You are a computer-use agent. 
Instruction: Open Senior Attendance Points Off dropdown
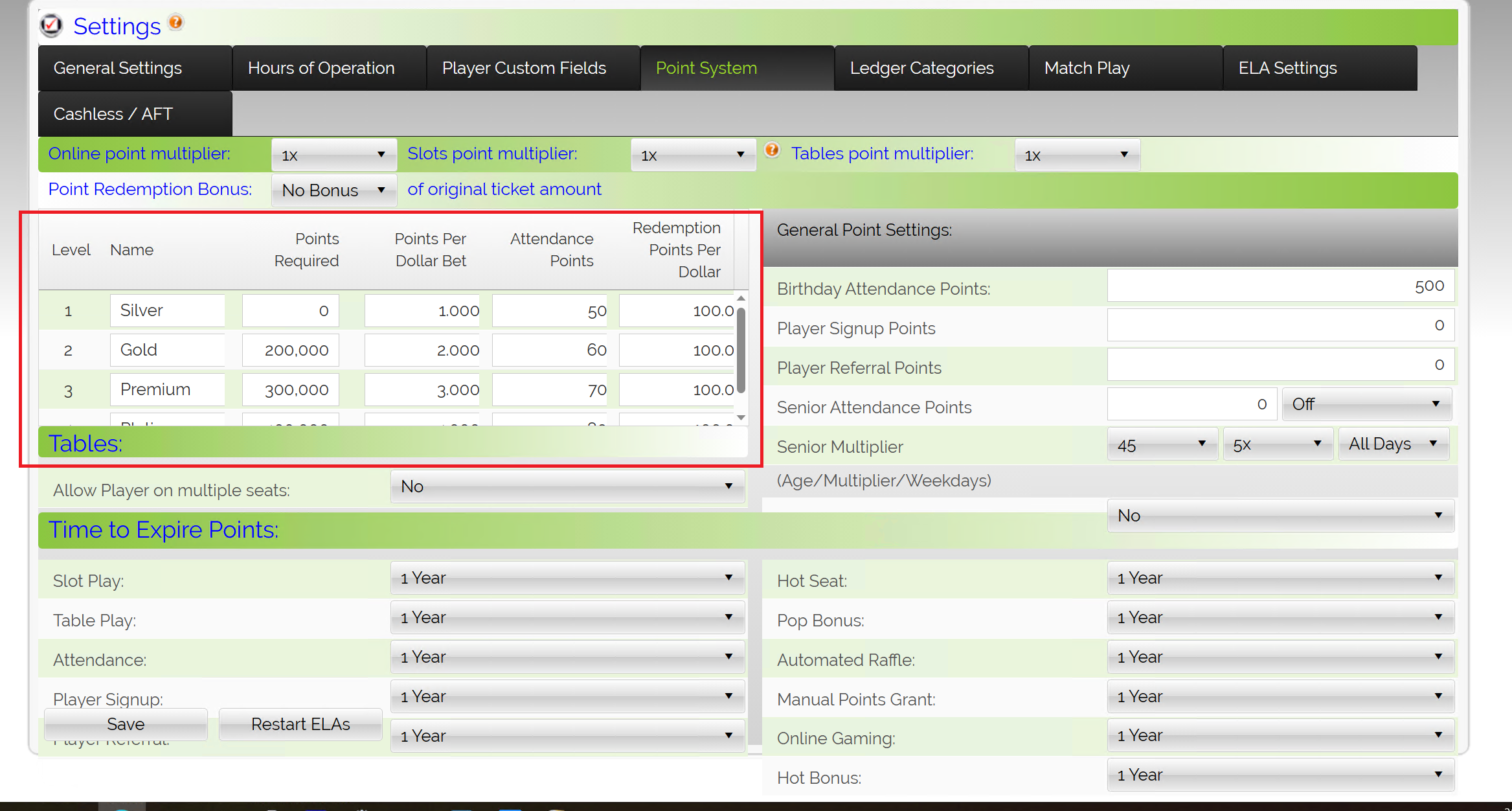(1367, 404)
